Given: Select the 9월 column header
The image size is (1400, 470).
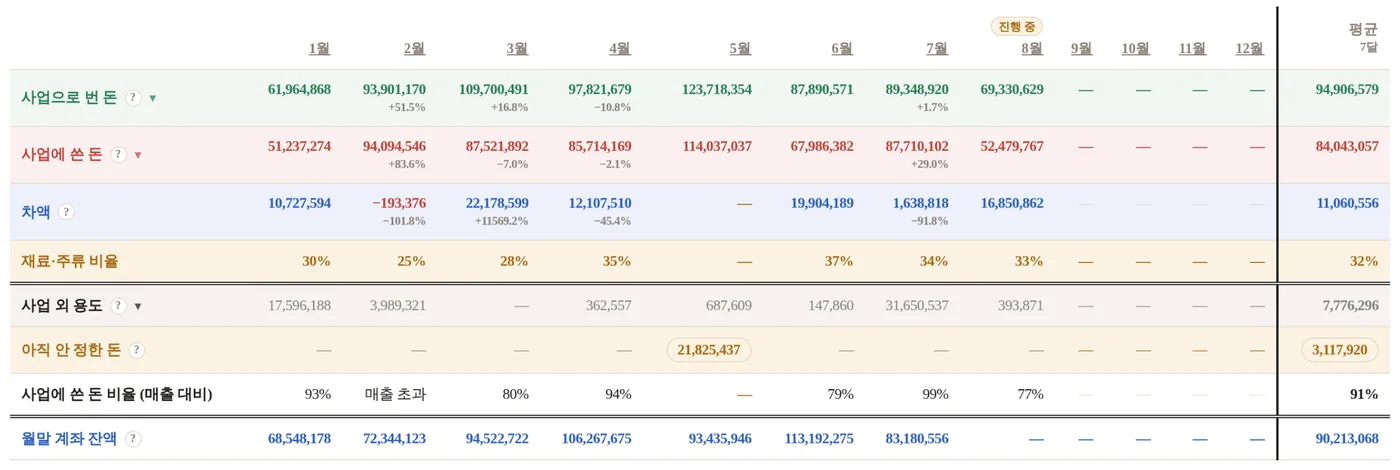Looking at the screenshot, I should coord(1081,48).
